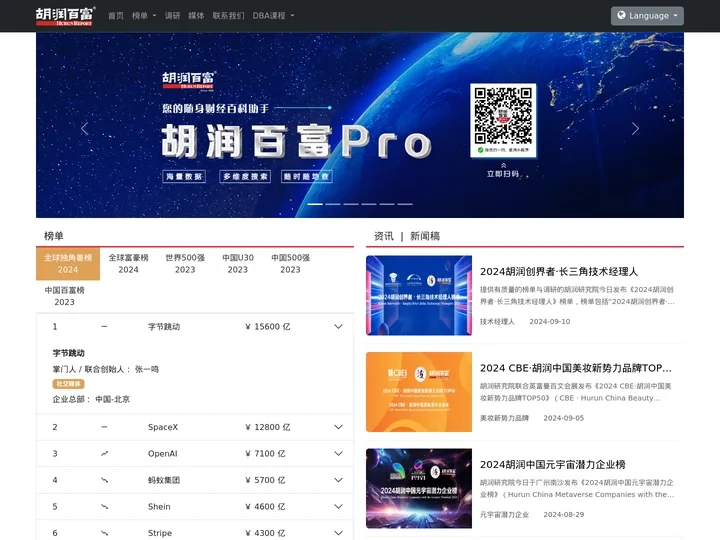720x540 pixels.
Task: Click 企业总部 中国-北京 text
Action: click(91, 399)
